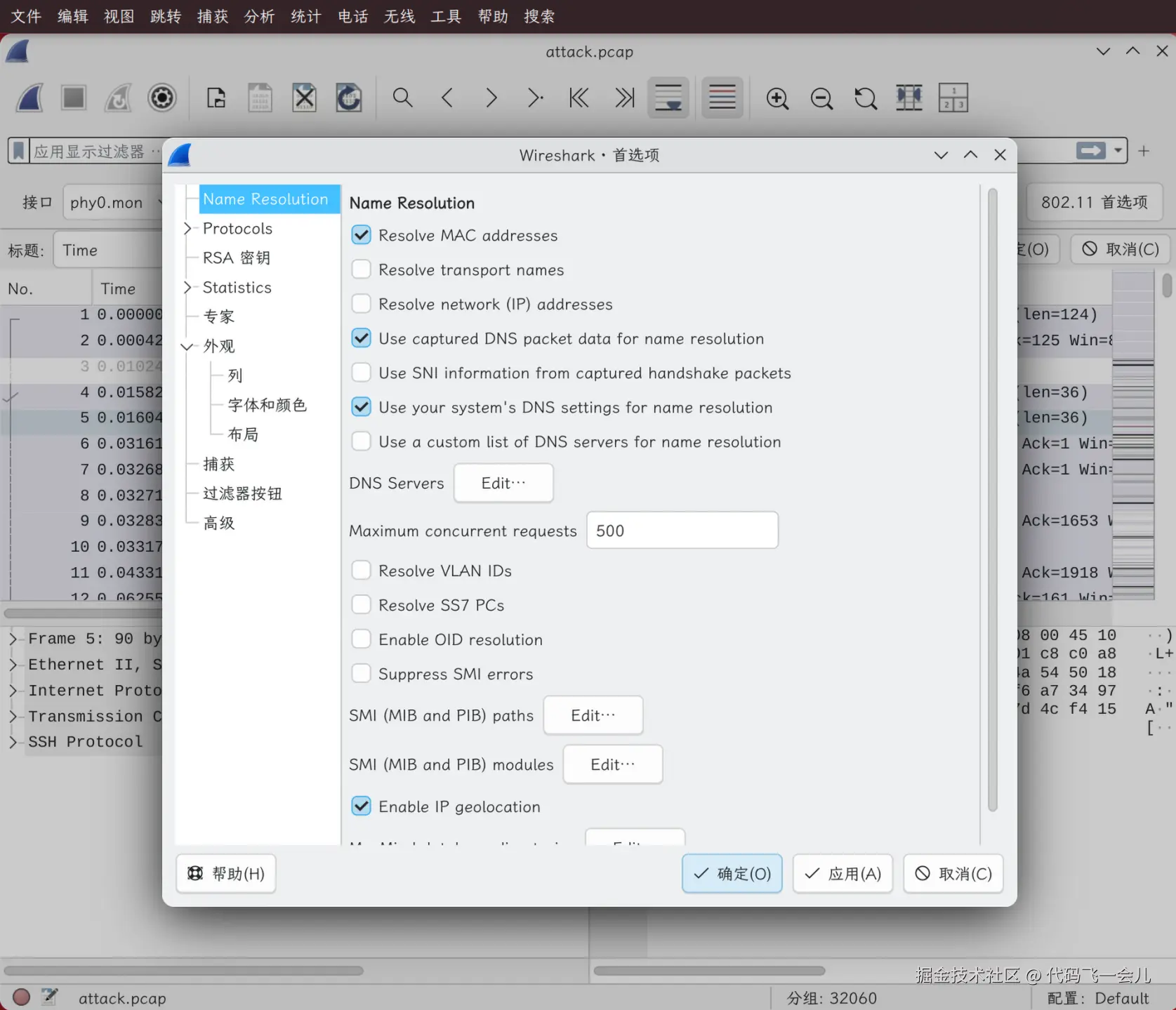Open the 分析 menu
Viewport: 1176px width, 1010px height.
[259, 16]
